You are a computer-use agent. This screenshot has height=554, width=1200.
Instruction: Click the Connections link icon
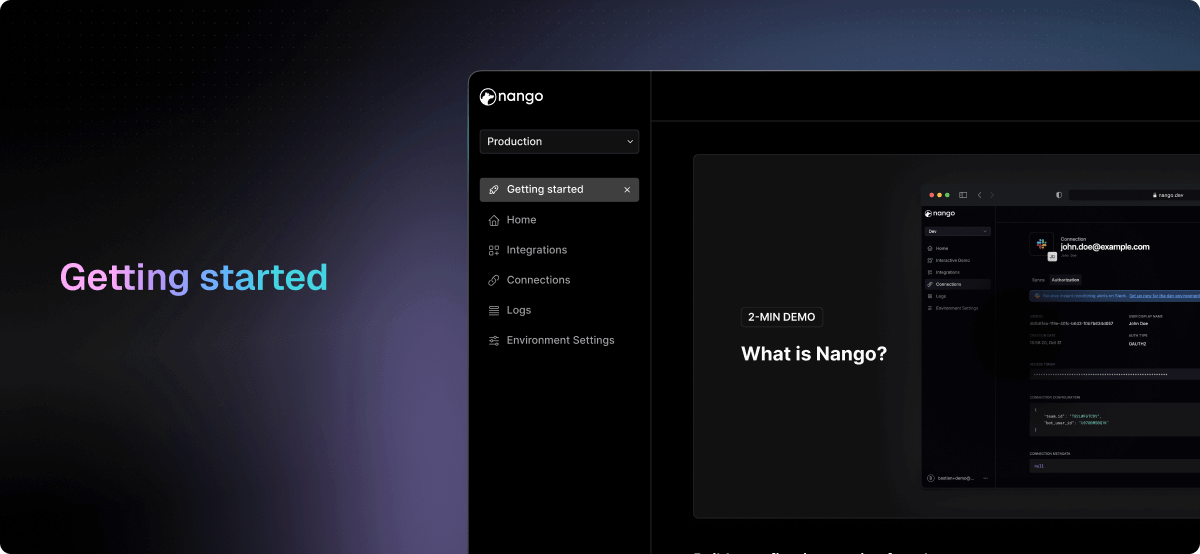coord(494,280)
